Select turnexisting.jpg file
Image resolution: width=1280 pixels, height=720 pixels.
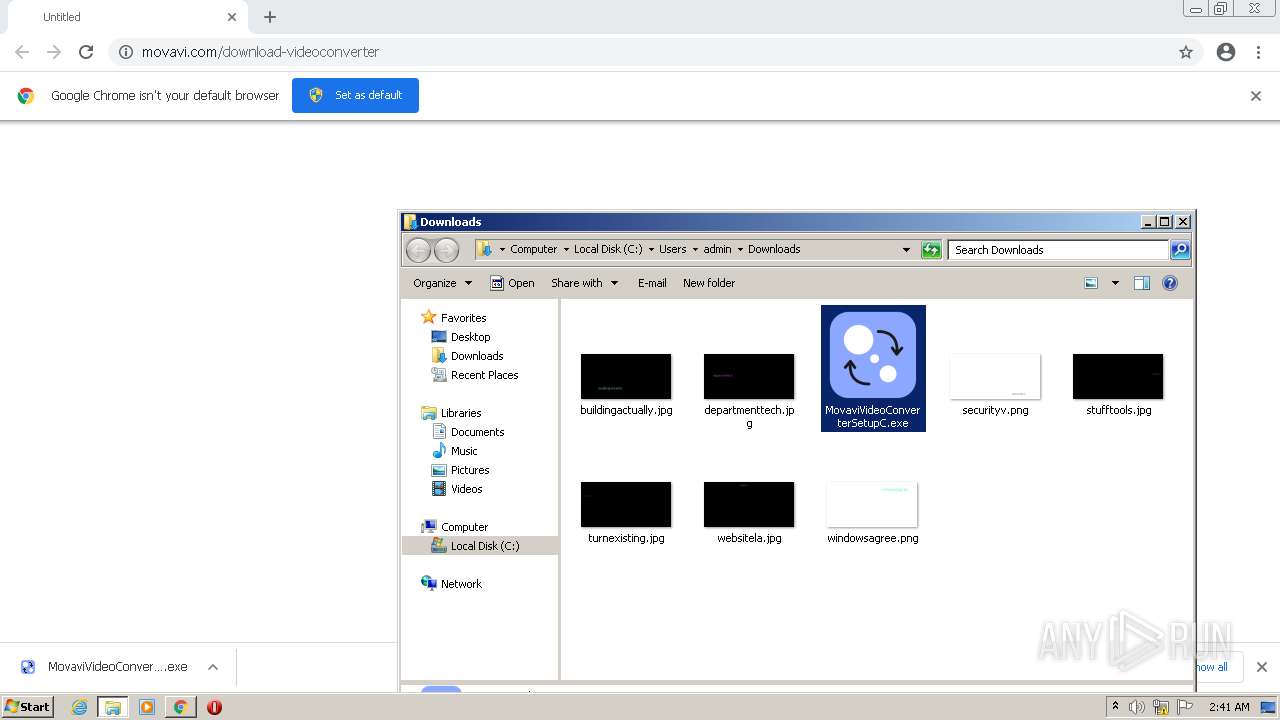626,512
